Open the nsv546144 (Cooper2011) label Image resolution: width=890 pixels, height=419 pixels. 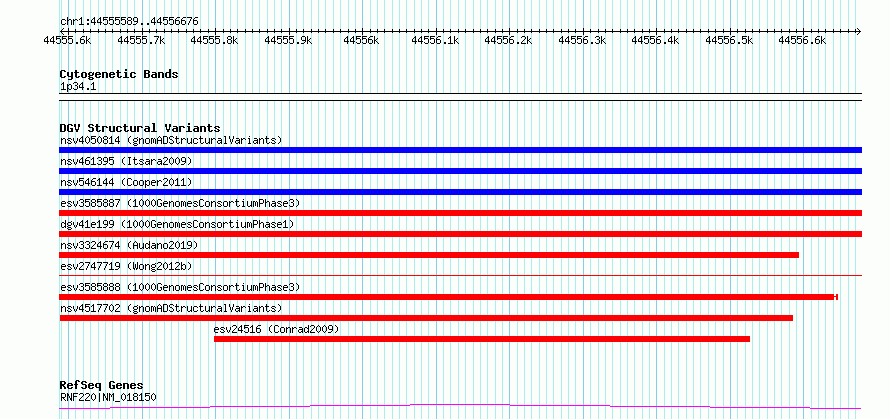126,182
